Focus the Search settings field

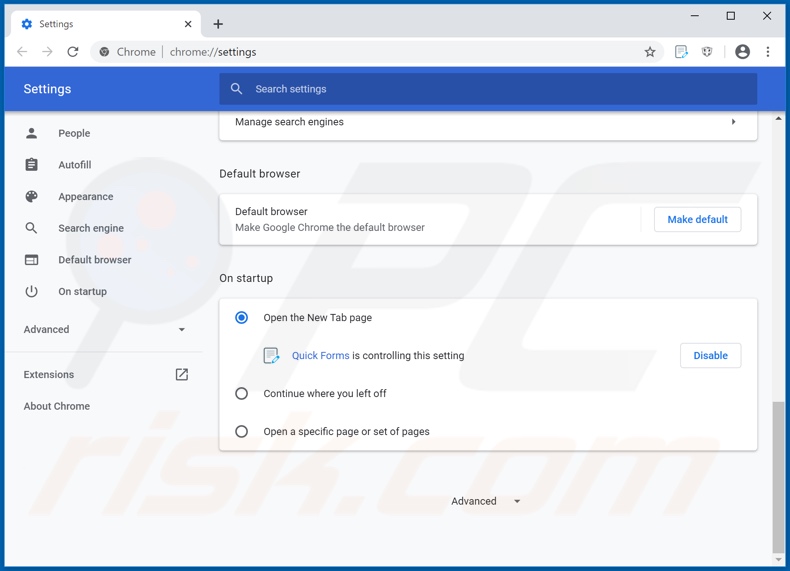point(488,89)
